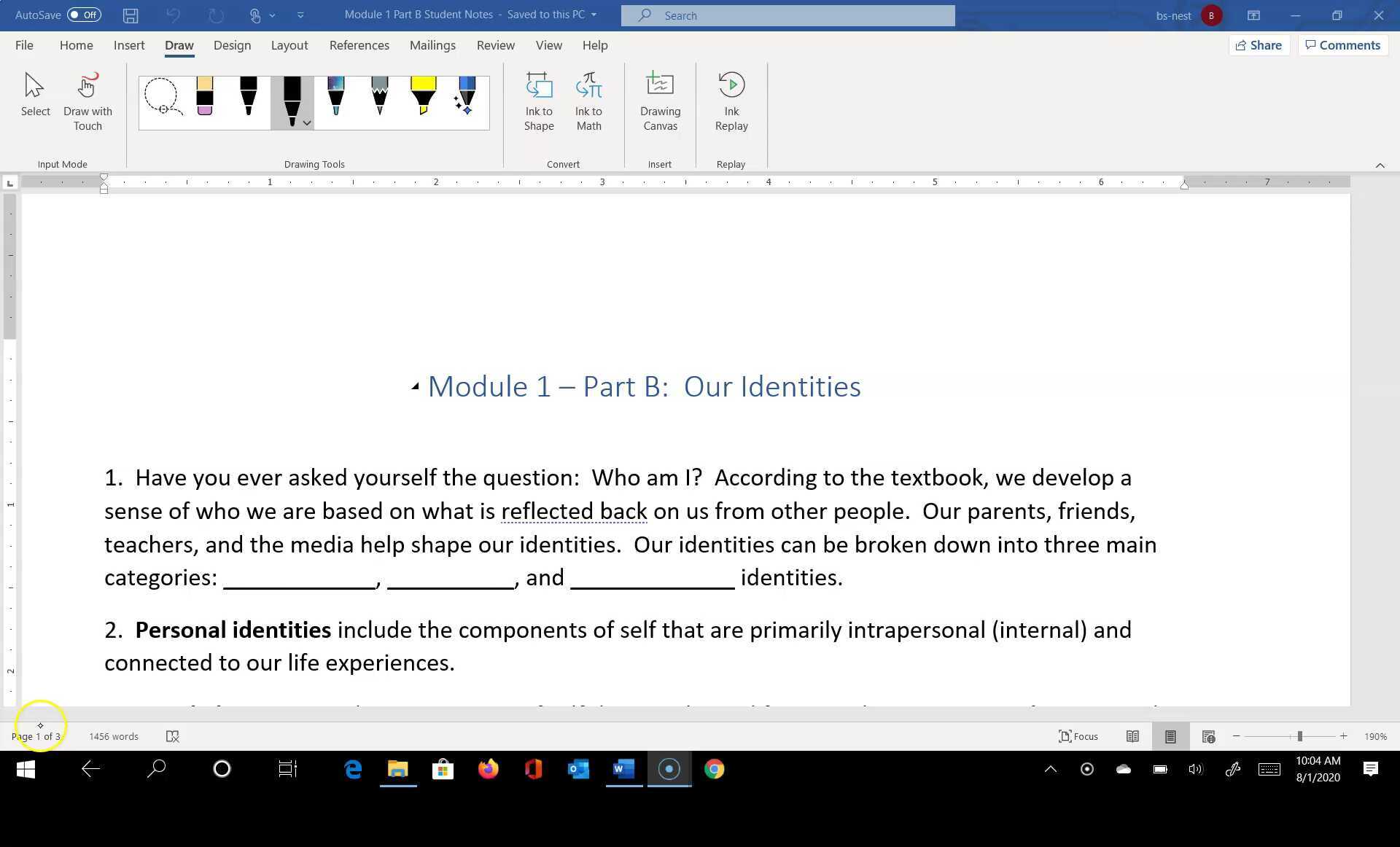Screen dimensions: 1400x847
Task: Switch to the Review tab
Action: click(x=495, y=44)
